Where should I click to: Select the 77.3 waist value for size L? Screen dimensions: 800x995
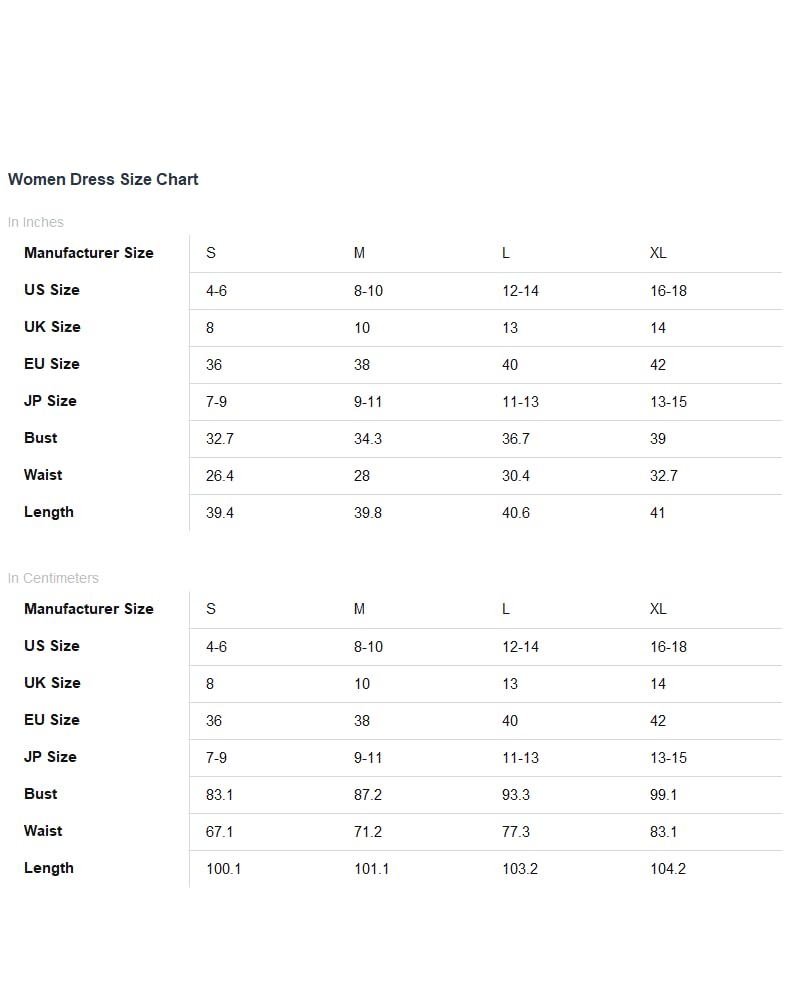(516, 832)
